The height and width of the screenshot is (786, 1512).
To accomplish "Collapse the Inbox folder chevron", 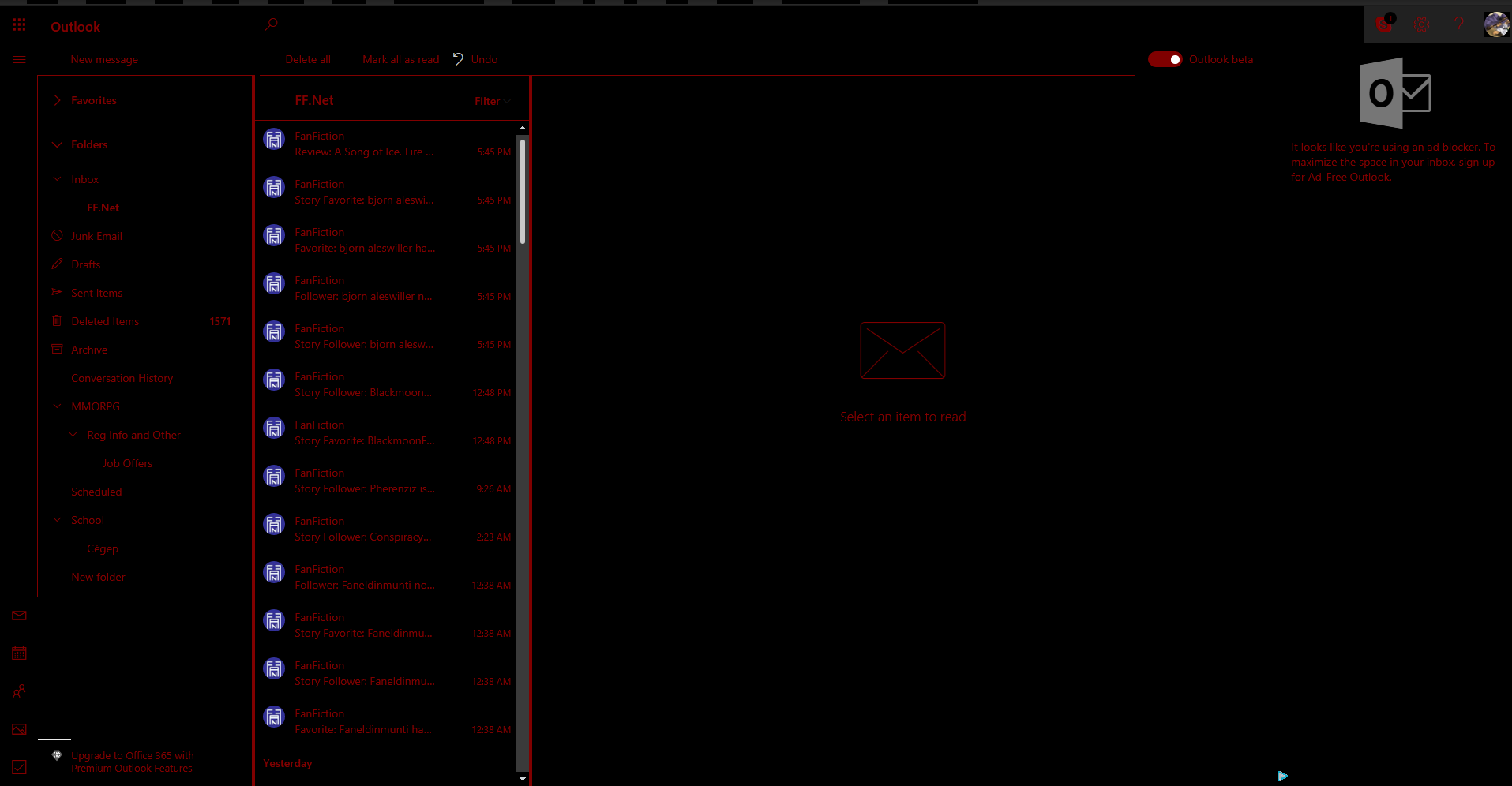I will click(x=57, y=179).
